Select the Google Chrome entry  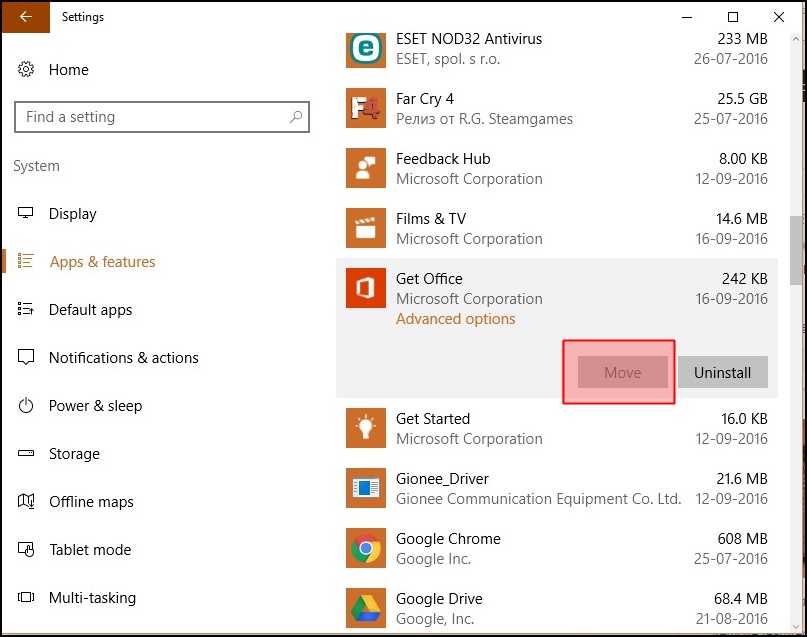(x=557, y=548)
